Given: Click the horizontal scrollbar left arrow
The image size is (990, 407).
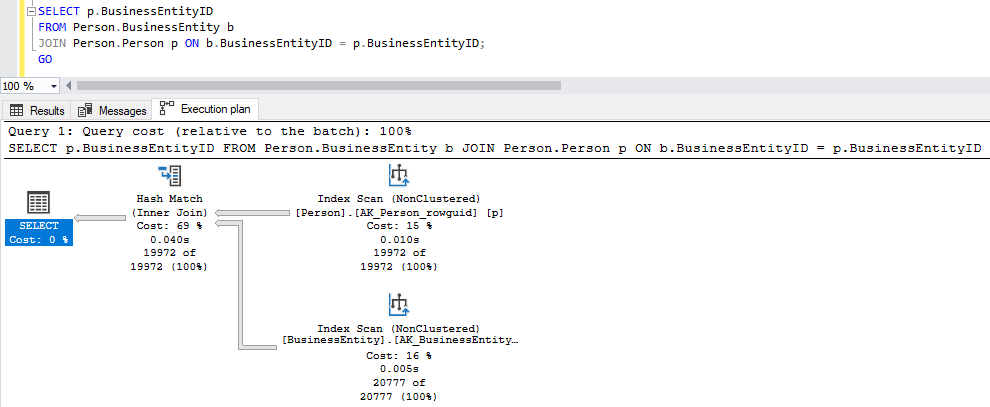Looking at the screenshot, I should tap(69, 86).
